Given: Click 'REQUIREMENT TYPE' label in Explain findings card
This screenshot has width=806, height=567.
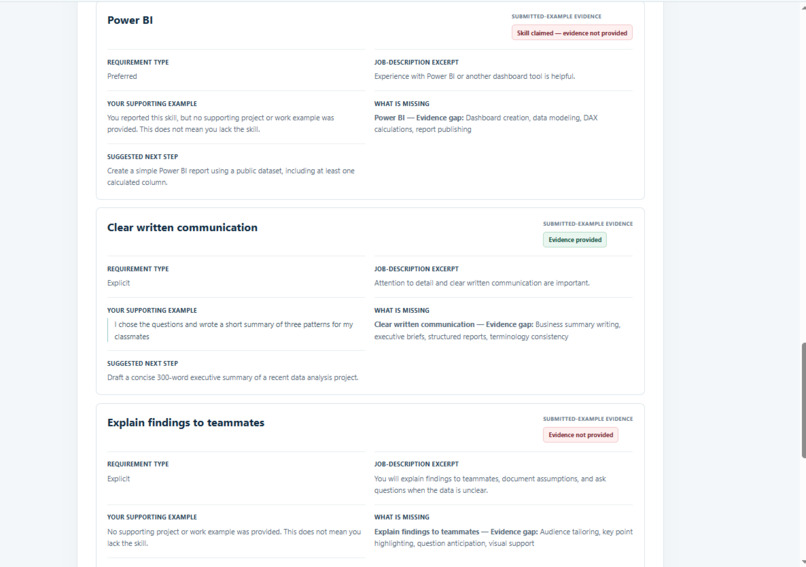Looking at the screenshot, I should tap(138, 464).
